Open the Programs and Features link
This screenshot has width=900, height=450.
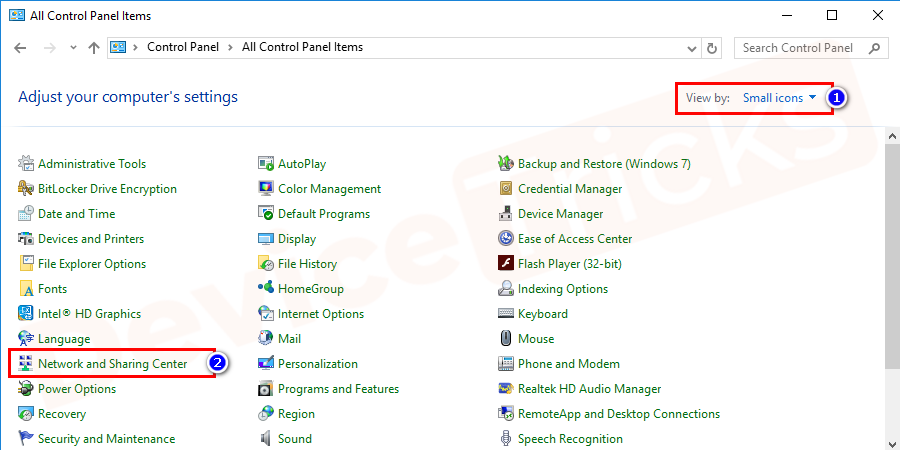pos(338,389)
